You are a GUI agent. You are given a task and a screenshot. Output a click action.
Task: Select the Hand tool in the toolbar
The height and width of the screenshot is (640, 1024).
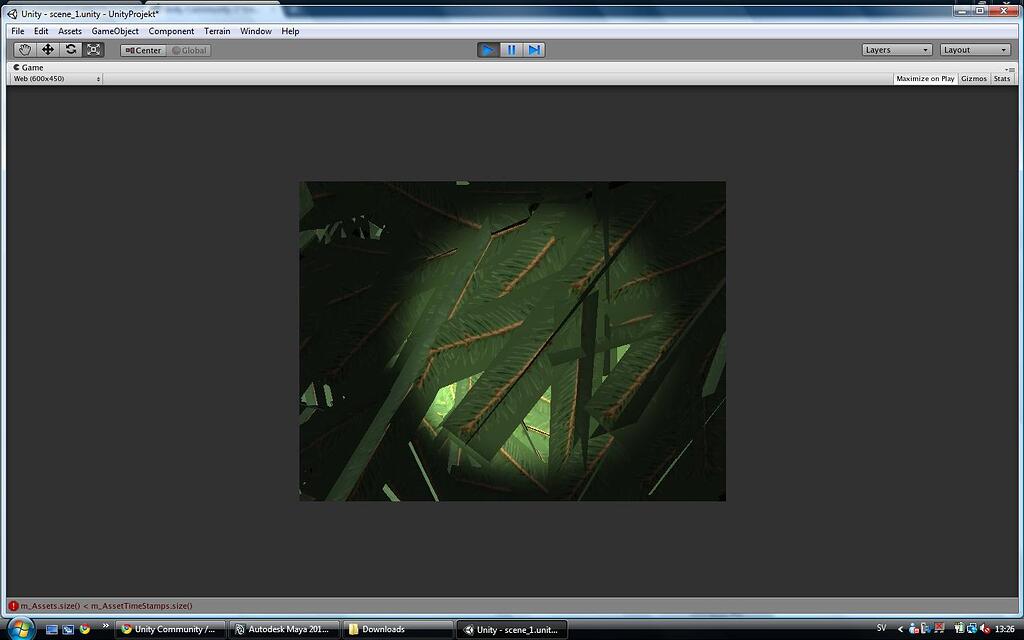(24, 49)
